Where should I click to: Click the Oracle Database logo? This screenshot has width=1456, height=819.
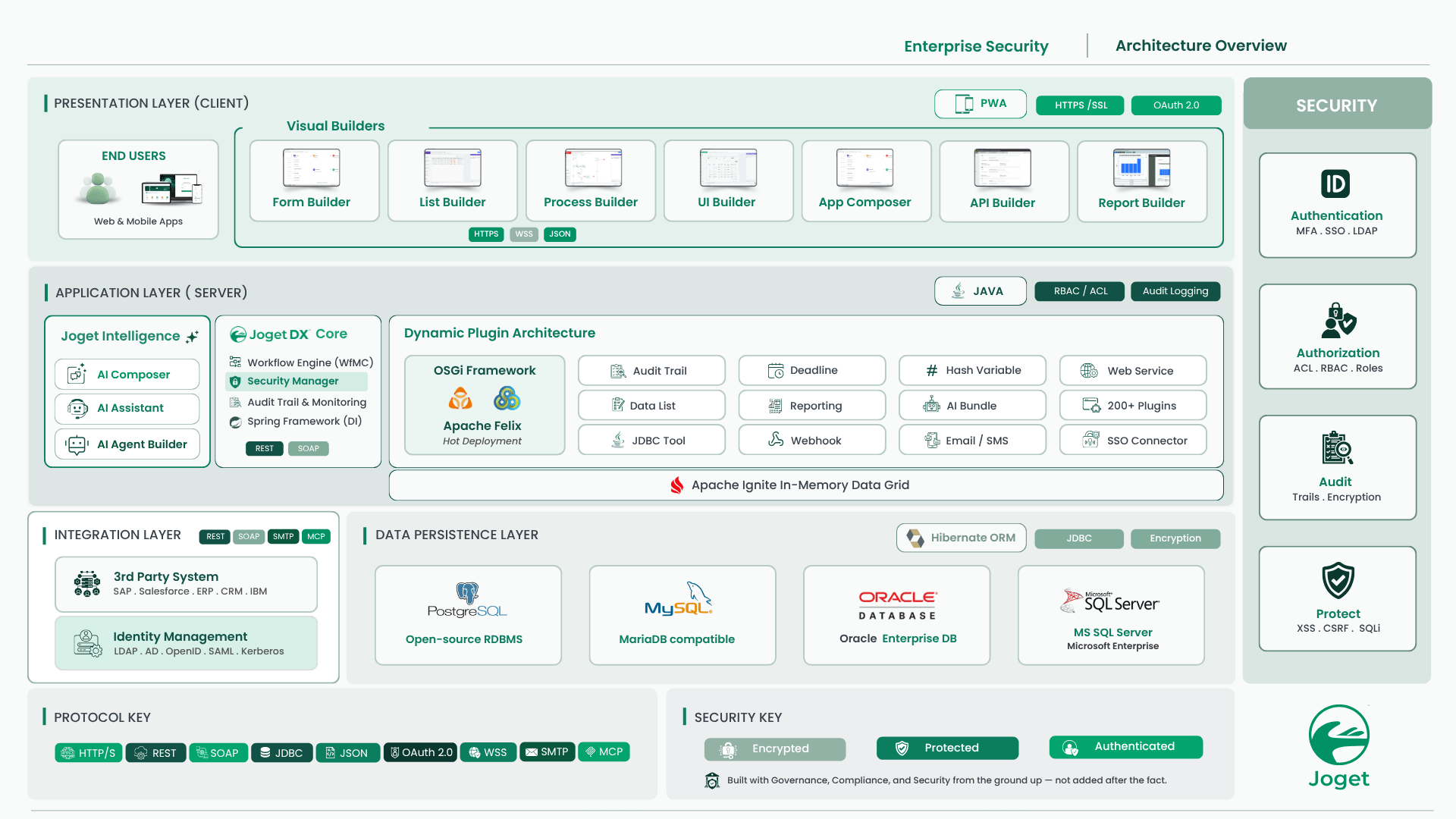[x=898, y=605]
